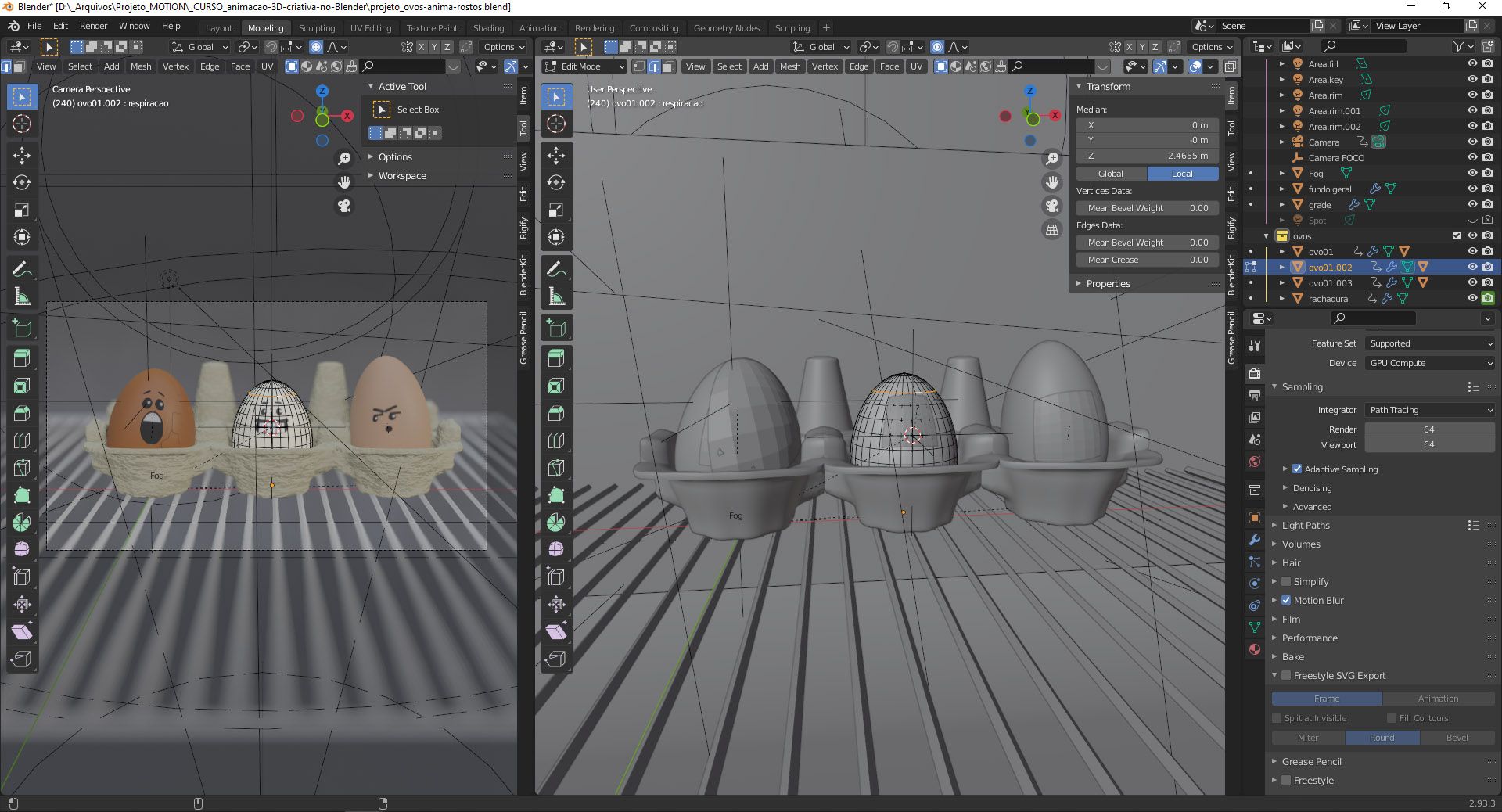Screen dimensions: 1502x812
Task: Disable the Motion Blur checkbox
Action: [1286, 601]
